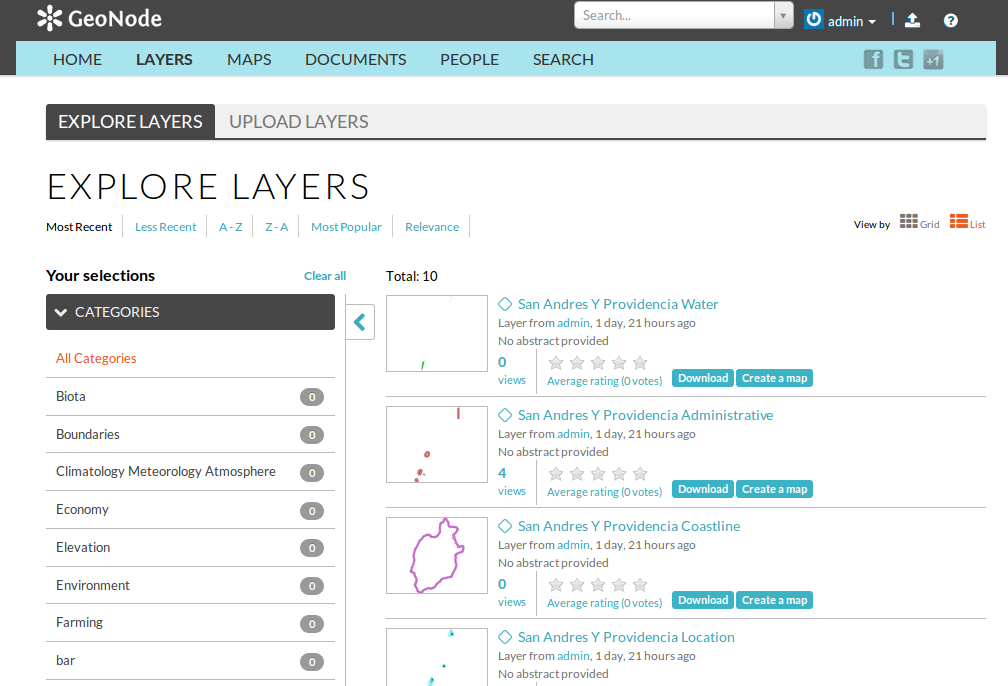Open the LAYERS menu
1008x686 pixels.
(164, 59)
